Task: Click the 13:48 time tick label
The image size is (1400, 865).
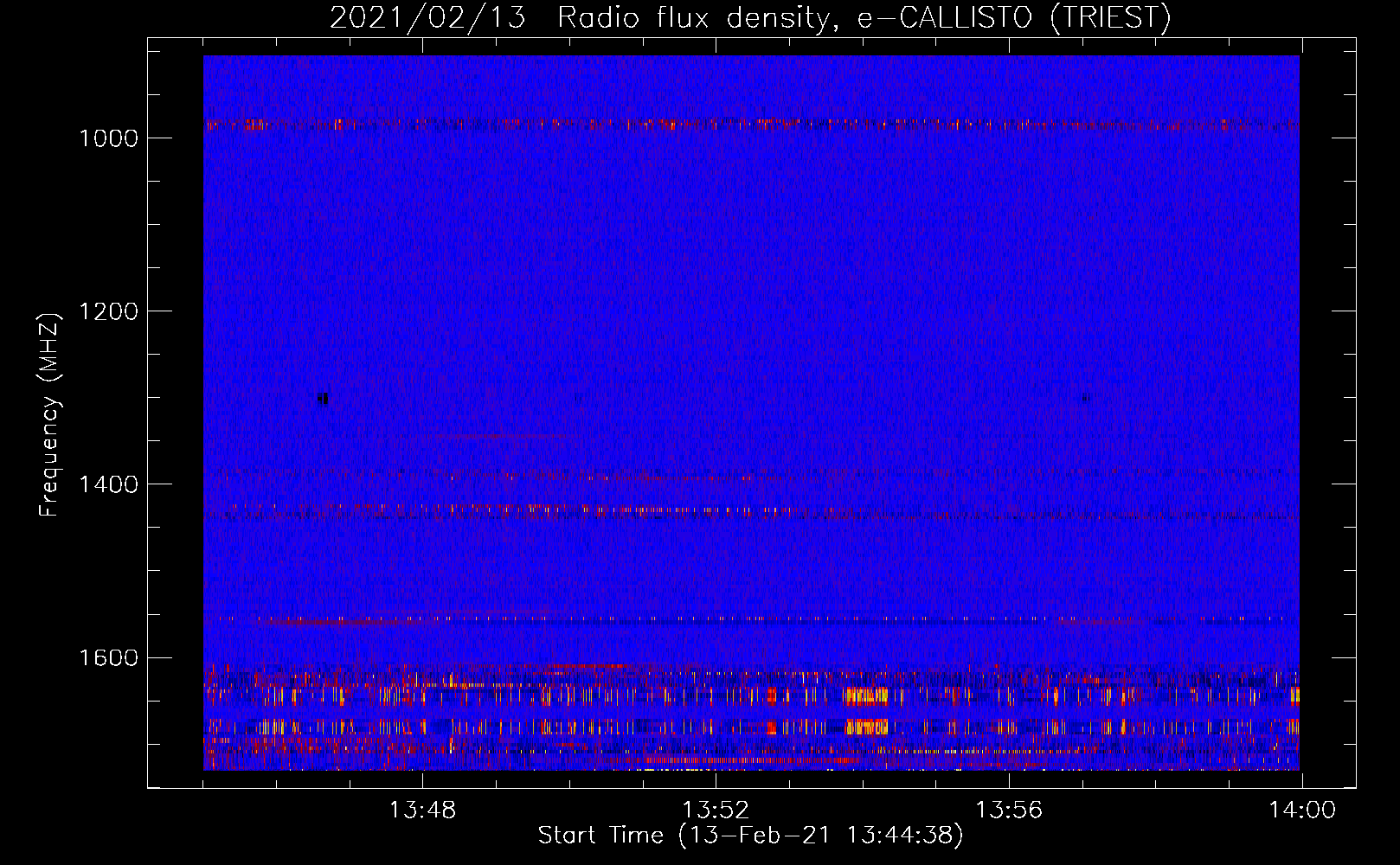Action: [x=422, y=811]
